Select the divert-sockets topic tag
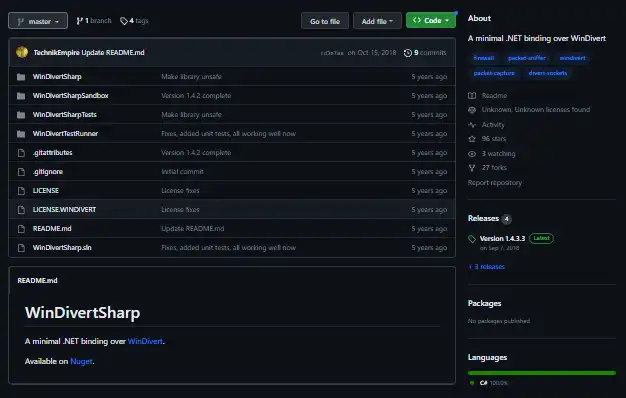This screenshot has width=626, height=398. coord(548,73)
